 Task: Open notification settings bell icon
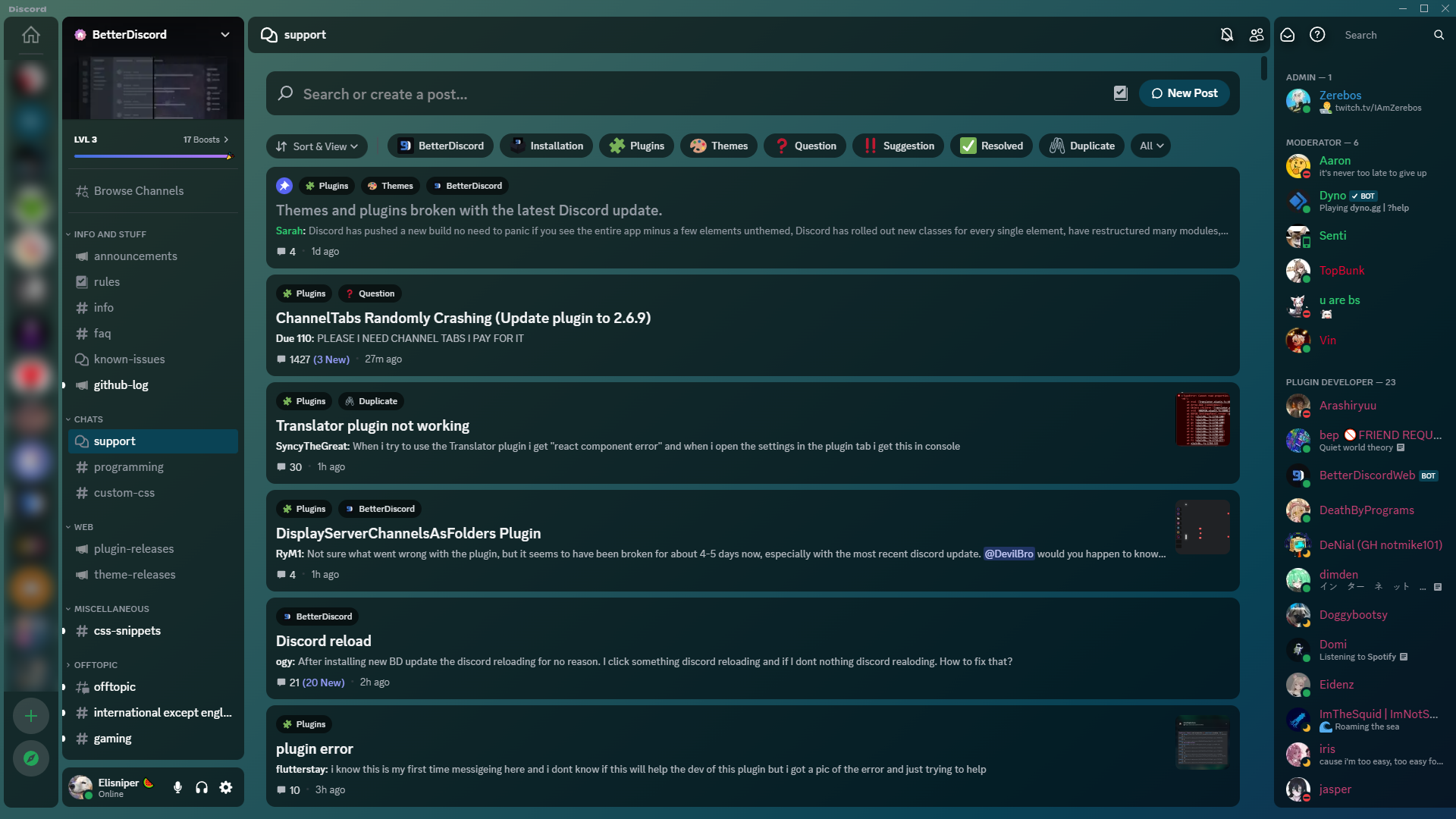1227,35
